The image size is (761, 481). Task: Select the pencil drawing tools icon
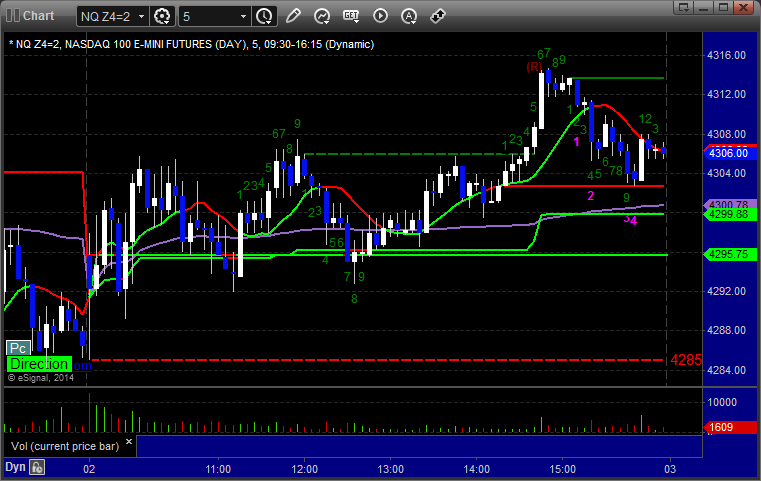click(293, 16)
